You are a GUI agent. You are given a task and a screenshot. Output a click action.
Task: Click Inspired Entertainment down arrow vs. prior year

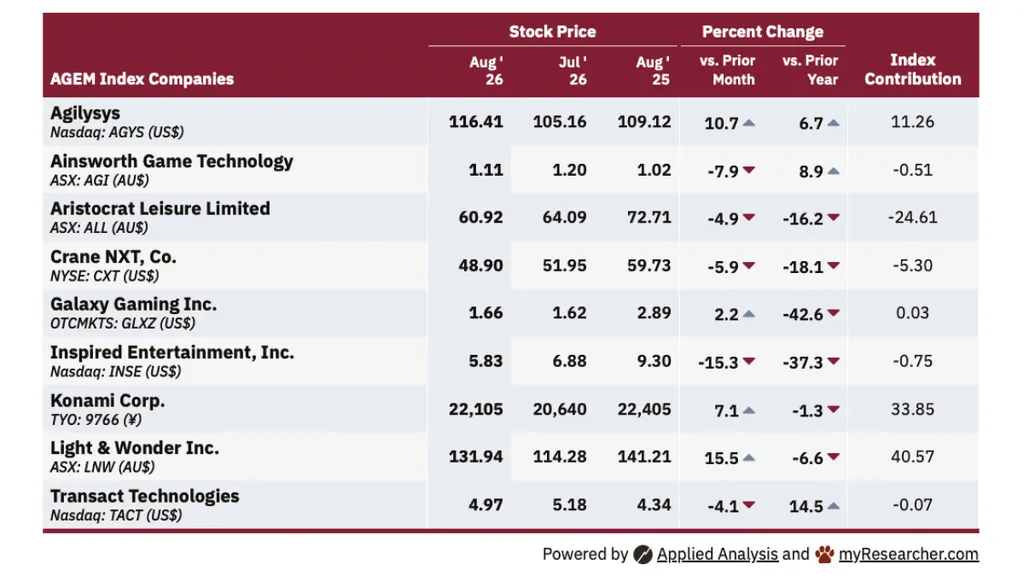[x=833, y=361]
